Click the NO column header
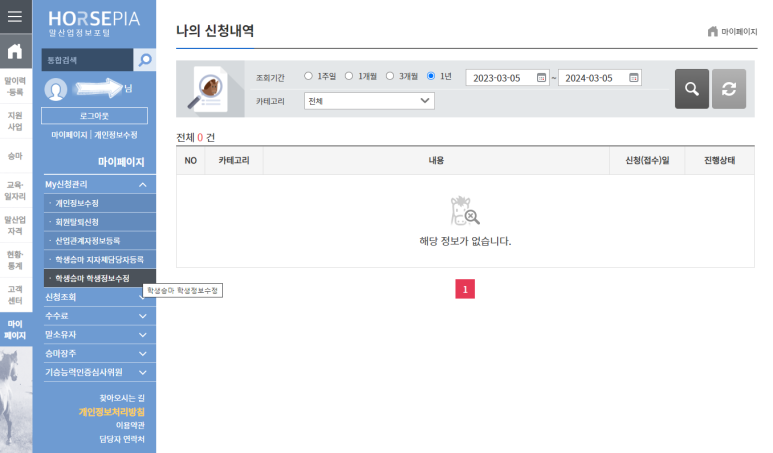Screen dimensions: 773x453 (190, 160)
